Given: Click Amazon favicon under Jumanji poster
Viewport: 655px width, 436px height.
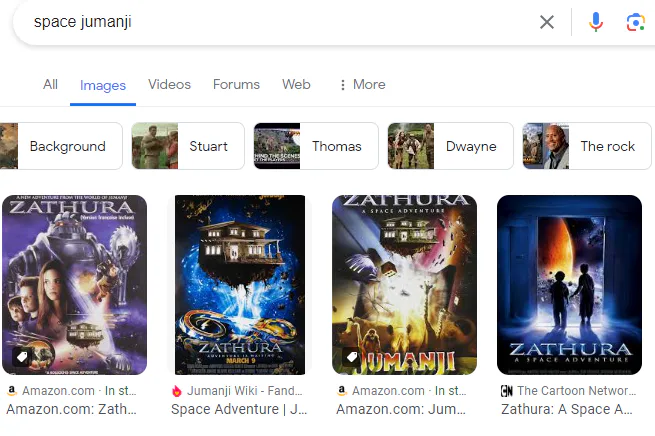Looking at the screenshot, I should (342, 391).
